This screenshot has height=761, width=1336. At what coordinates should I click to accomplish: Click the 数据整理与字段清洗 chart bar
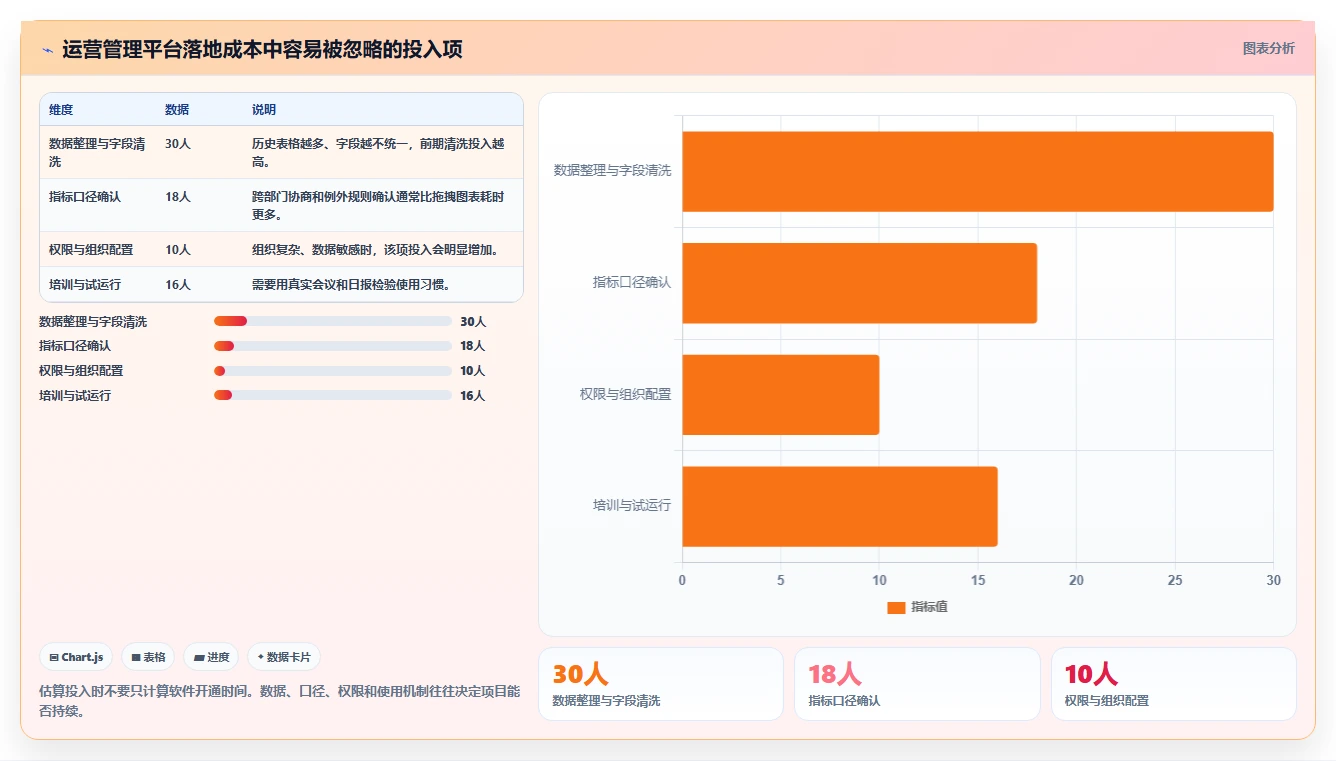click(978, 171)
